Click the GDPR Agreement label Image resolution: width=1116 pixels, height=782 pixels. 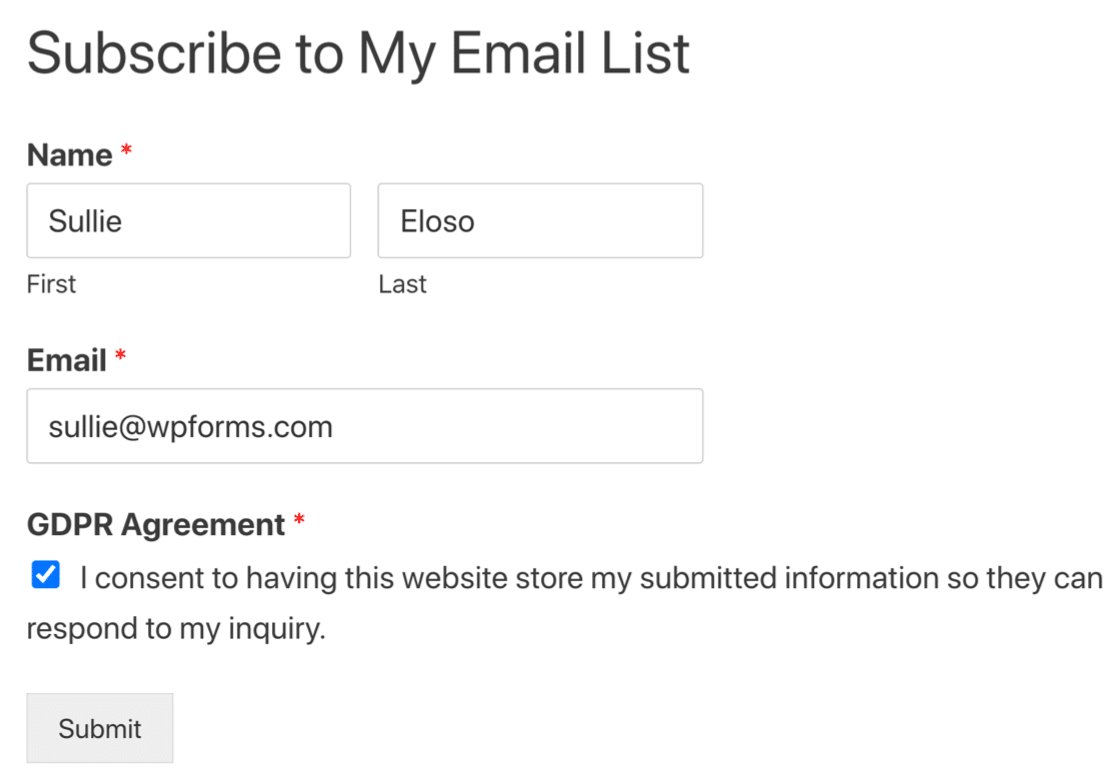pos(156,525)
